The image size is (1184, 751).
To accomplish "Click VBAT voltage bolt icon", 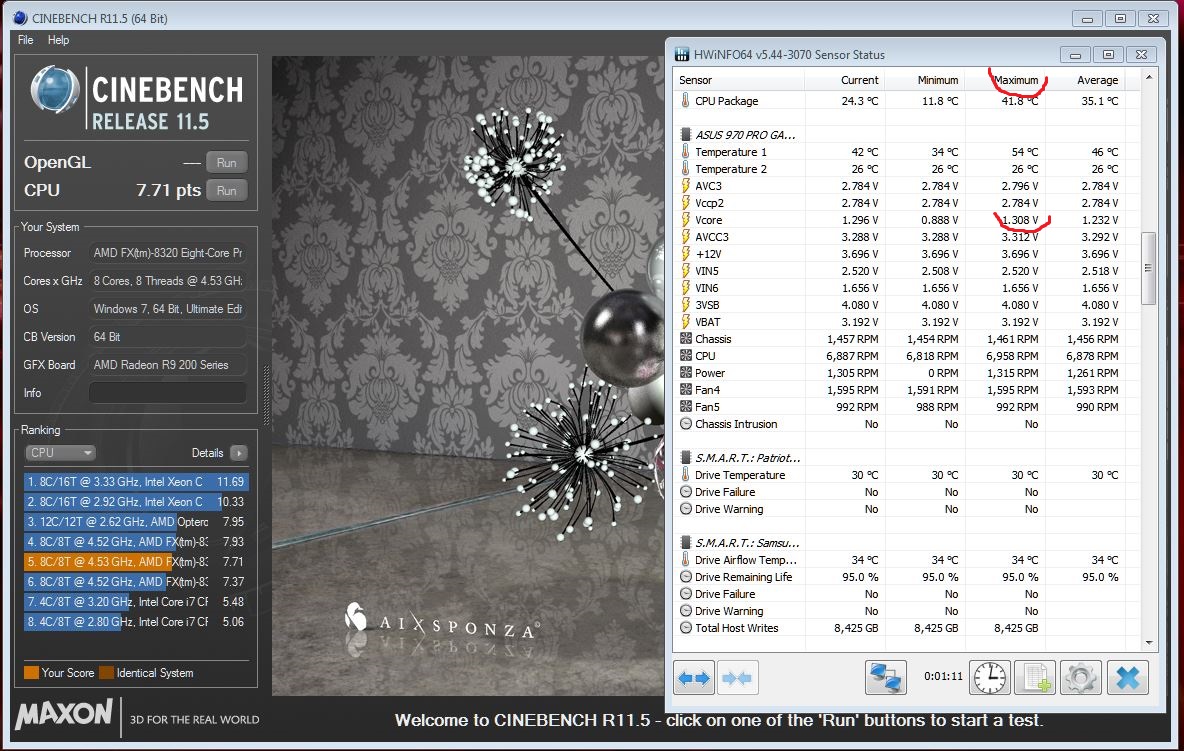I will pos(685,322).
